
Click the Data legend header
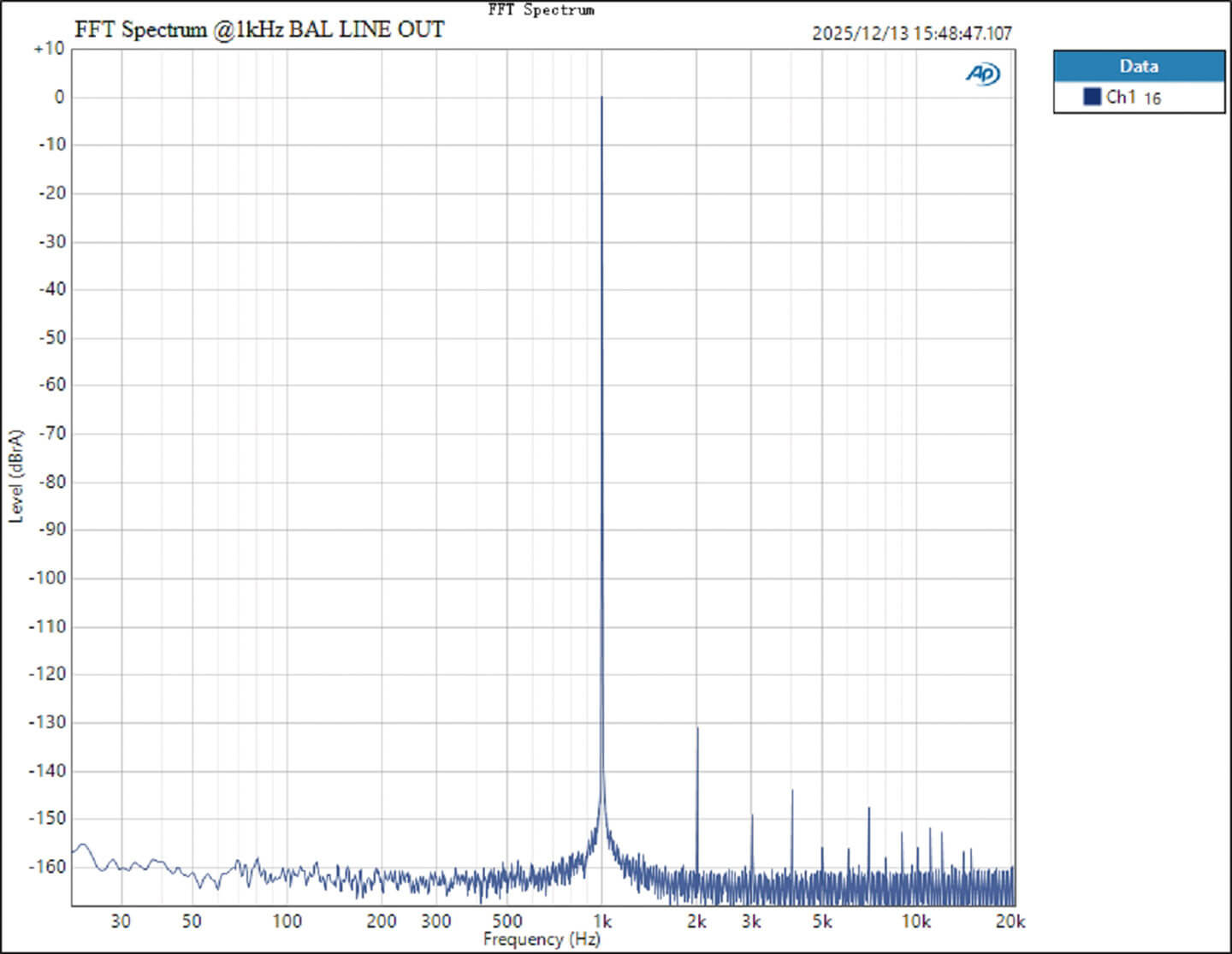coord(1139,67)
